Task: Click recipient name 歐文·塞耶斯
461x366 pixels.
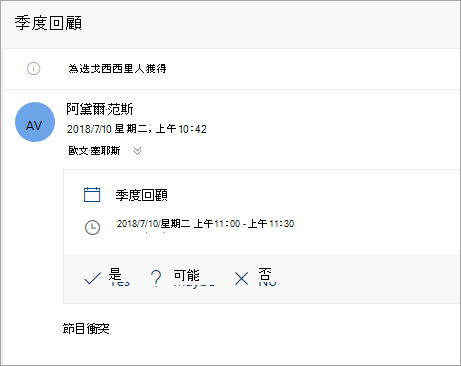Action: point(94,151)
